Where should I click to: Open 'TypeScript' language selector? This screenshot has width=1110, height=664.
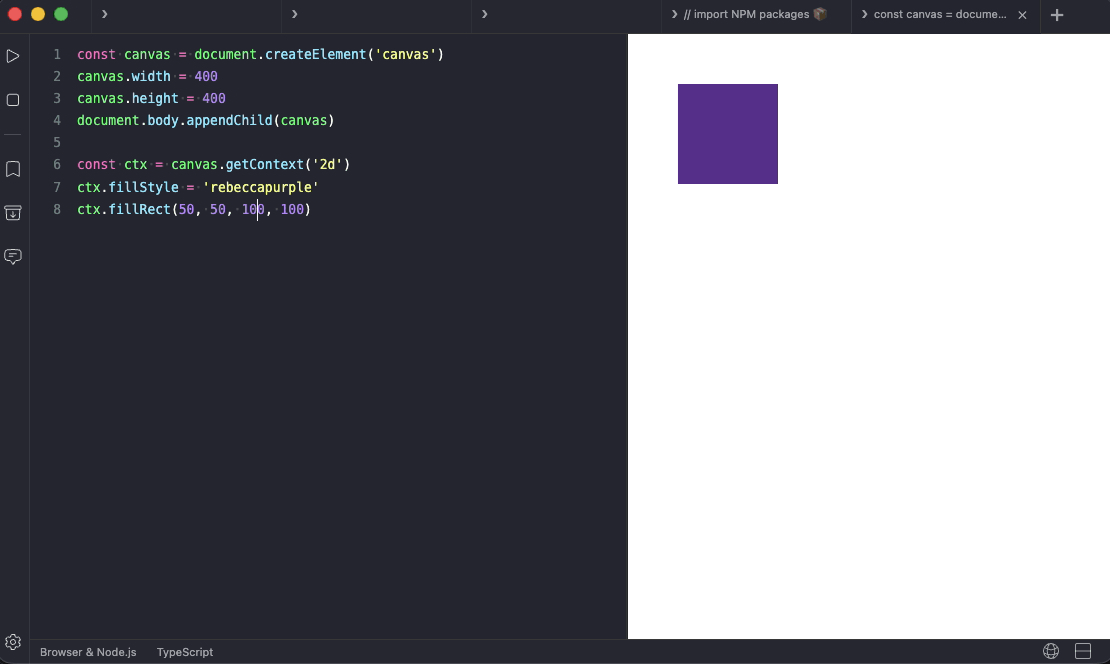tap(185, 652)
